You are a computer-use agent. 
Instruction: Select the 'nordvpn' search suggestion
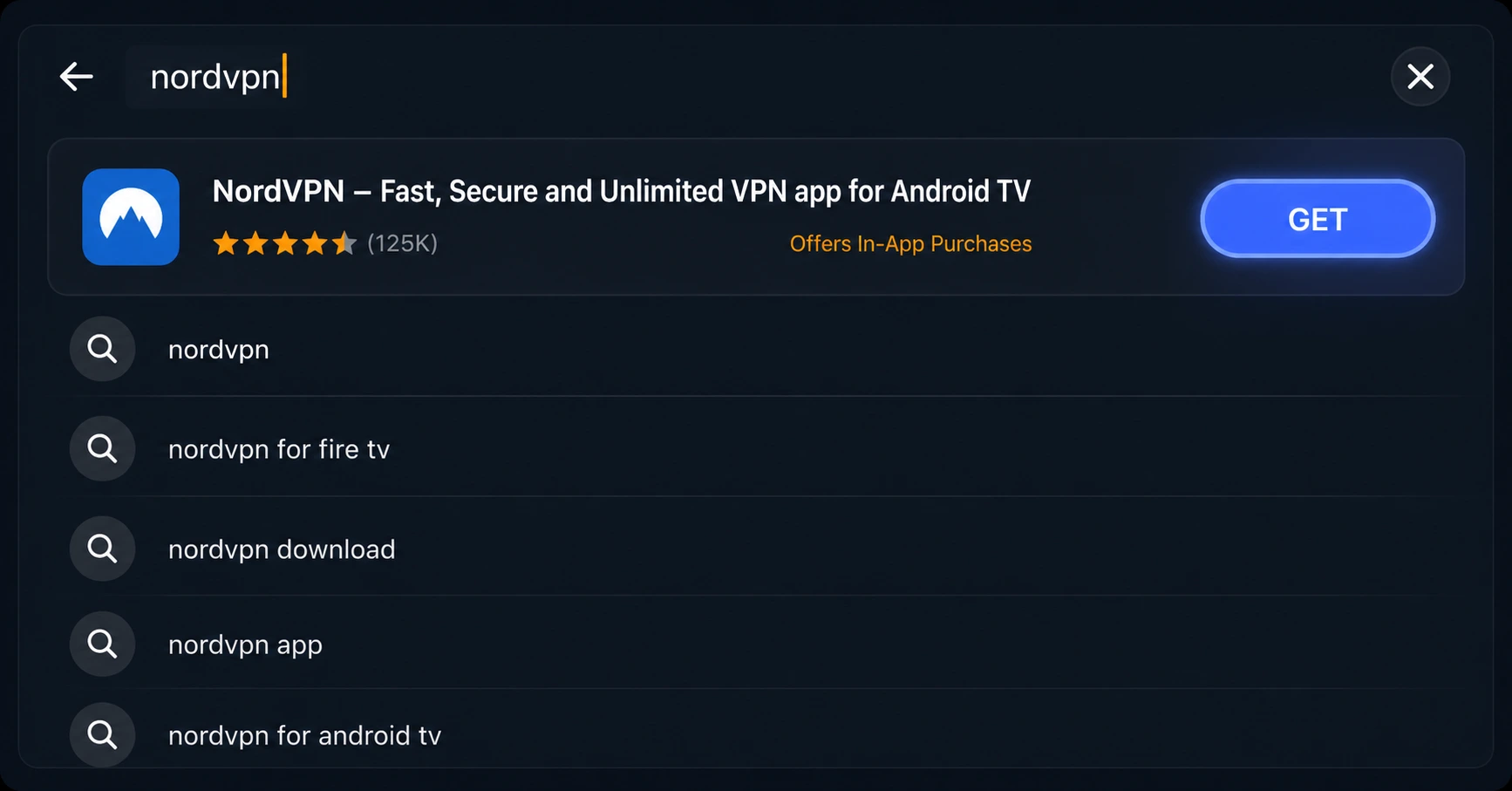[218, 349]
